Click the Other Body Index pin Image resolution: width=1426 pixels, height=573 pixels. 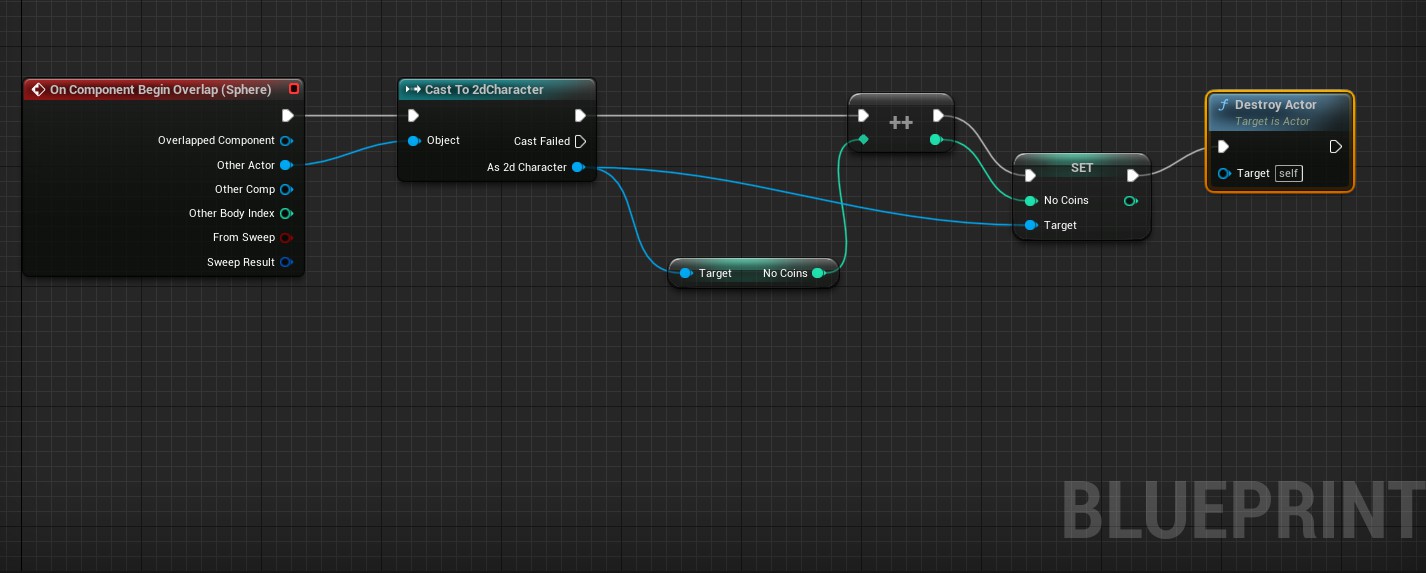click(286, 213)
